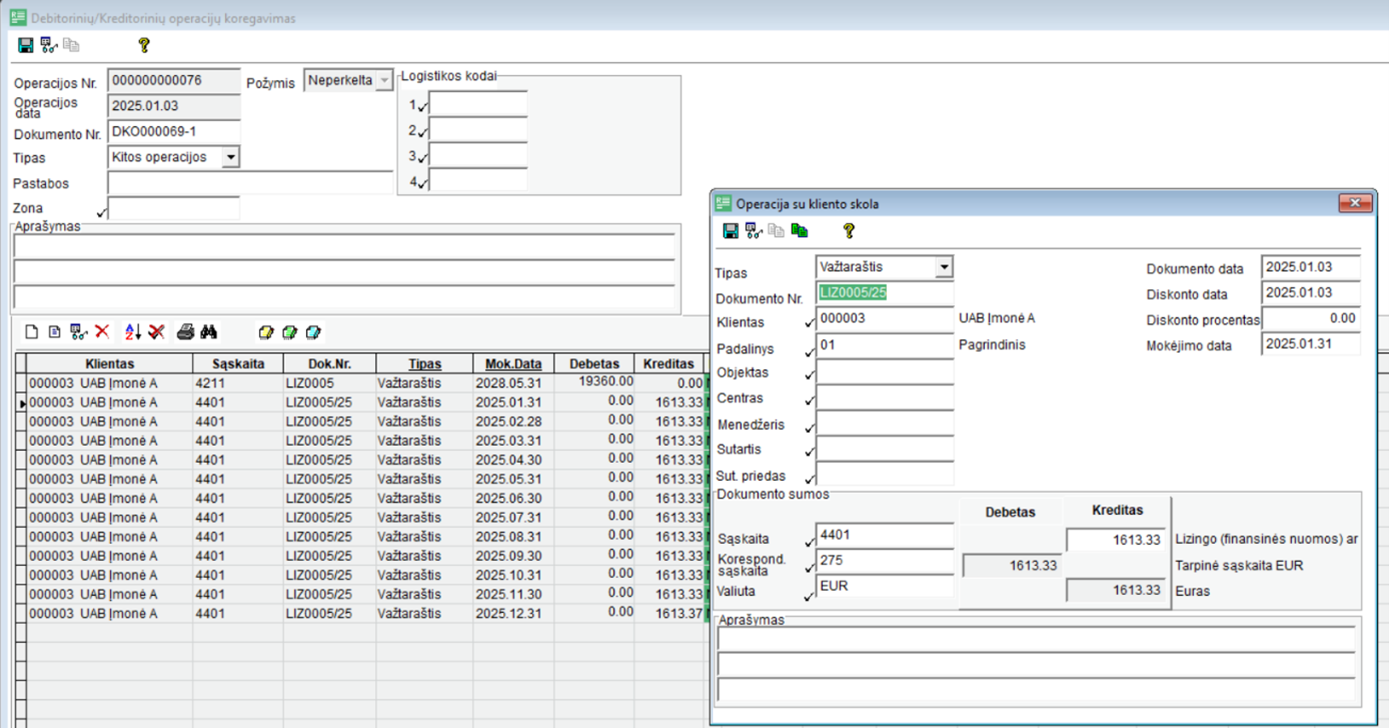Click the Logistikos kodai field 3

[x=478, y=156]
